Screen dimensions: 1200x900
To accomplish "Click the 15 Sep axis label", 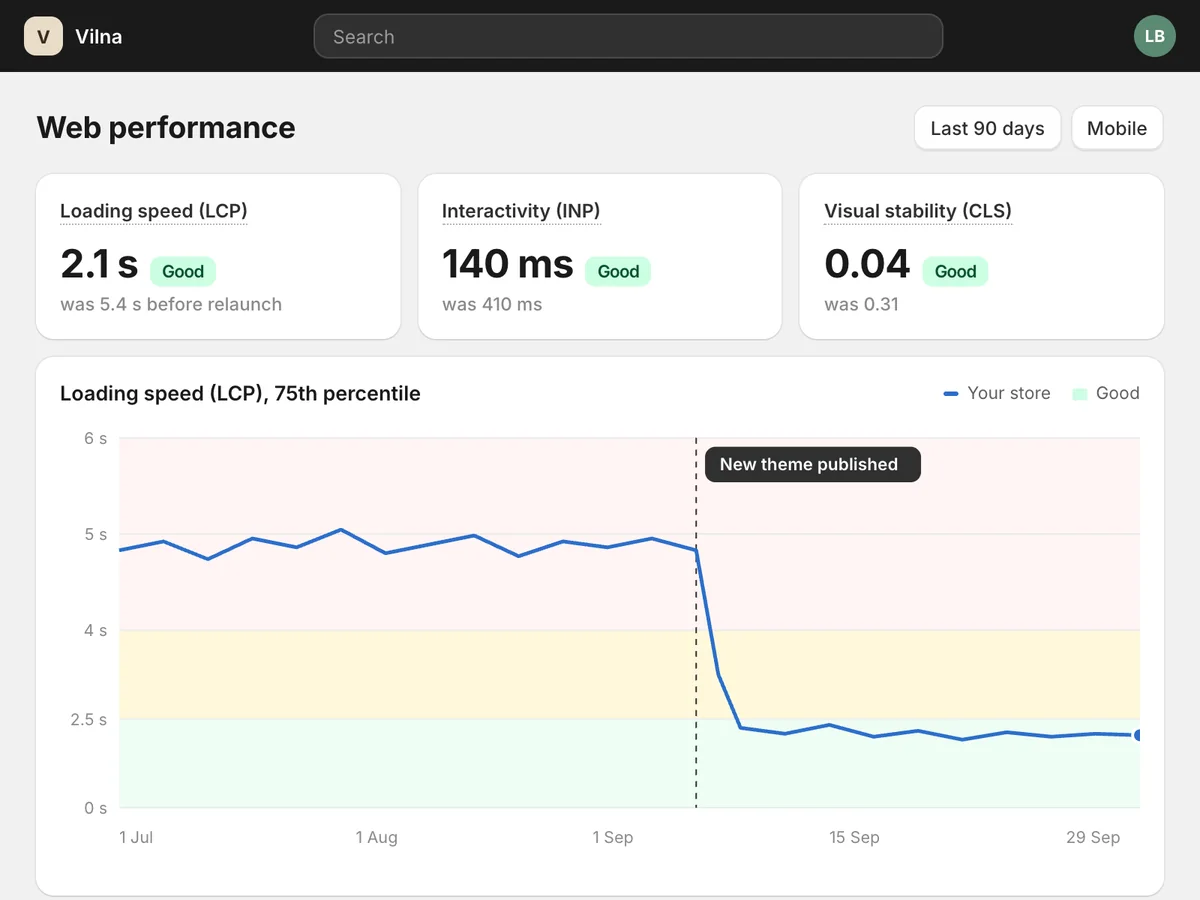I will point(854,837).
